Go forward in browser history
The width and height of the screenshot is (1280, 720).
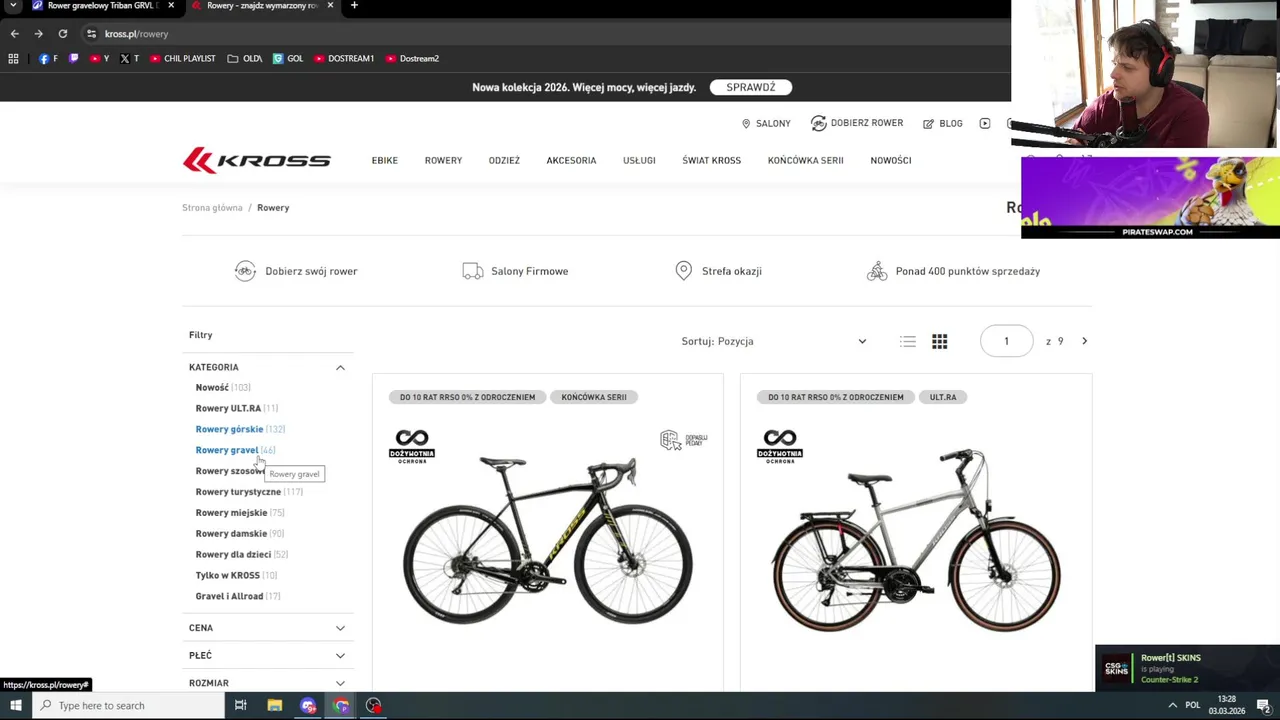38,34
